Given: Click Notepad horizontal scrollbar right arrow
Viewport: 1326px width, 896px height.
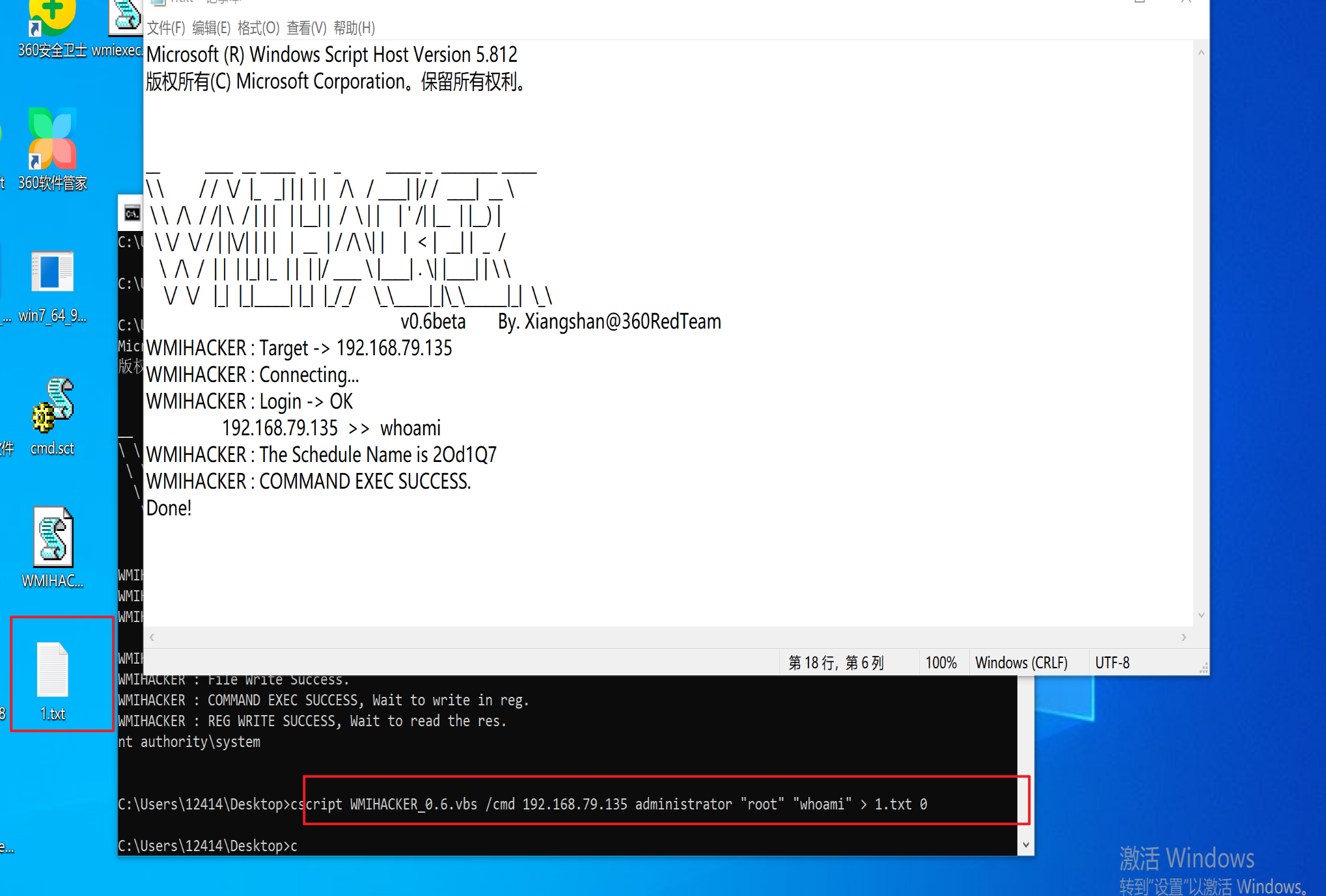Looking at the screenshot, I should click(x=1183, y=638).
